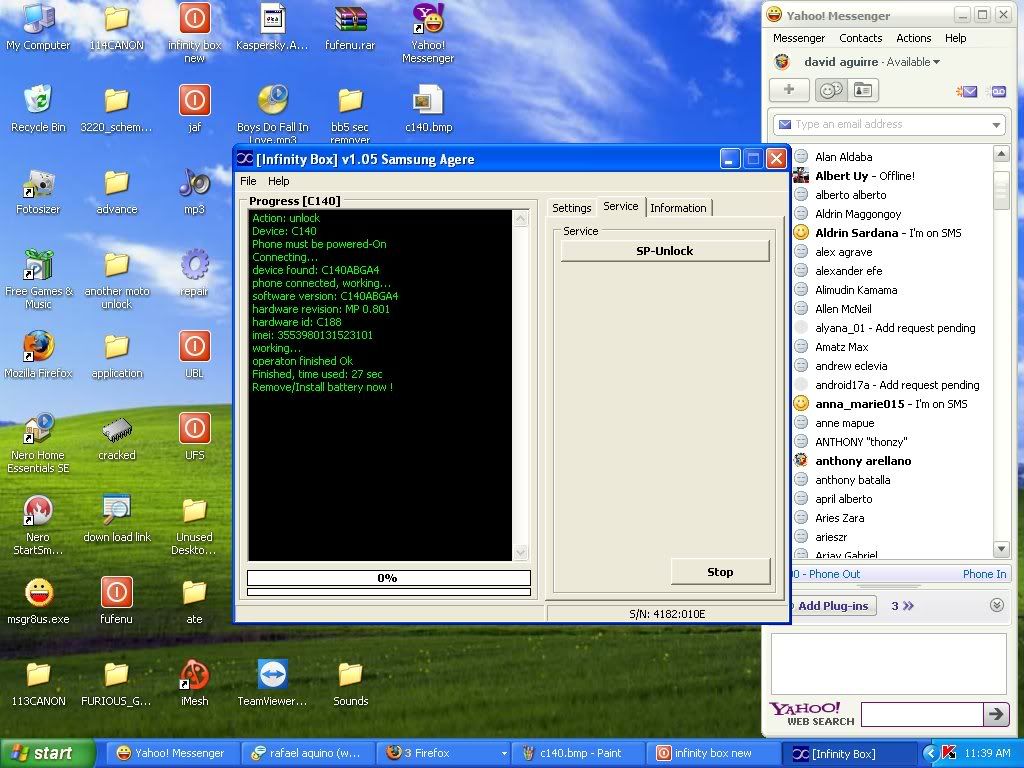Open the 3 Firefox taskbar group dropdown
This screenshot has width=1024, height=768.
(504, 754)
